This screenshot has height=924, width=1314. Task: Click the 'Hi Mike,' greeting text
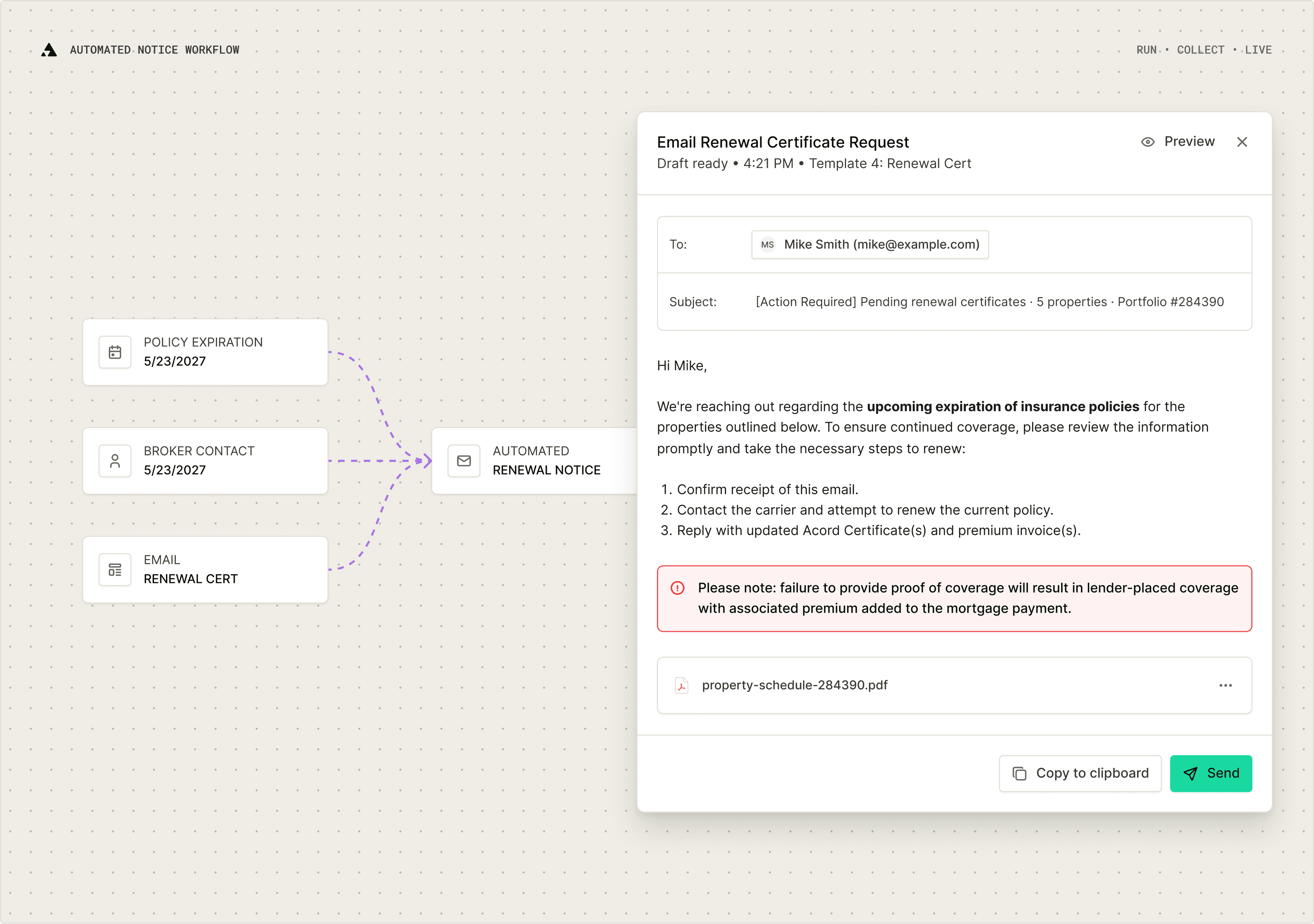(682, 366)
